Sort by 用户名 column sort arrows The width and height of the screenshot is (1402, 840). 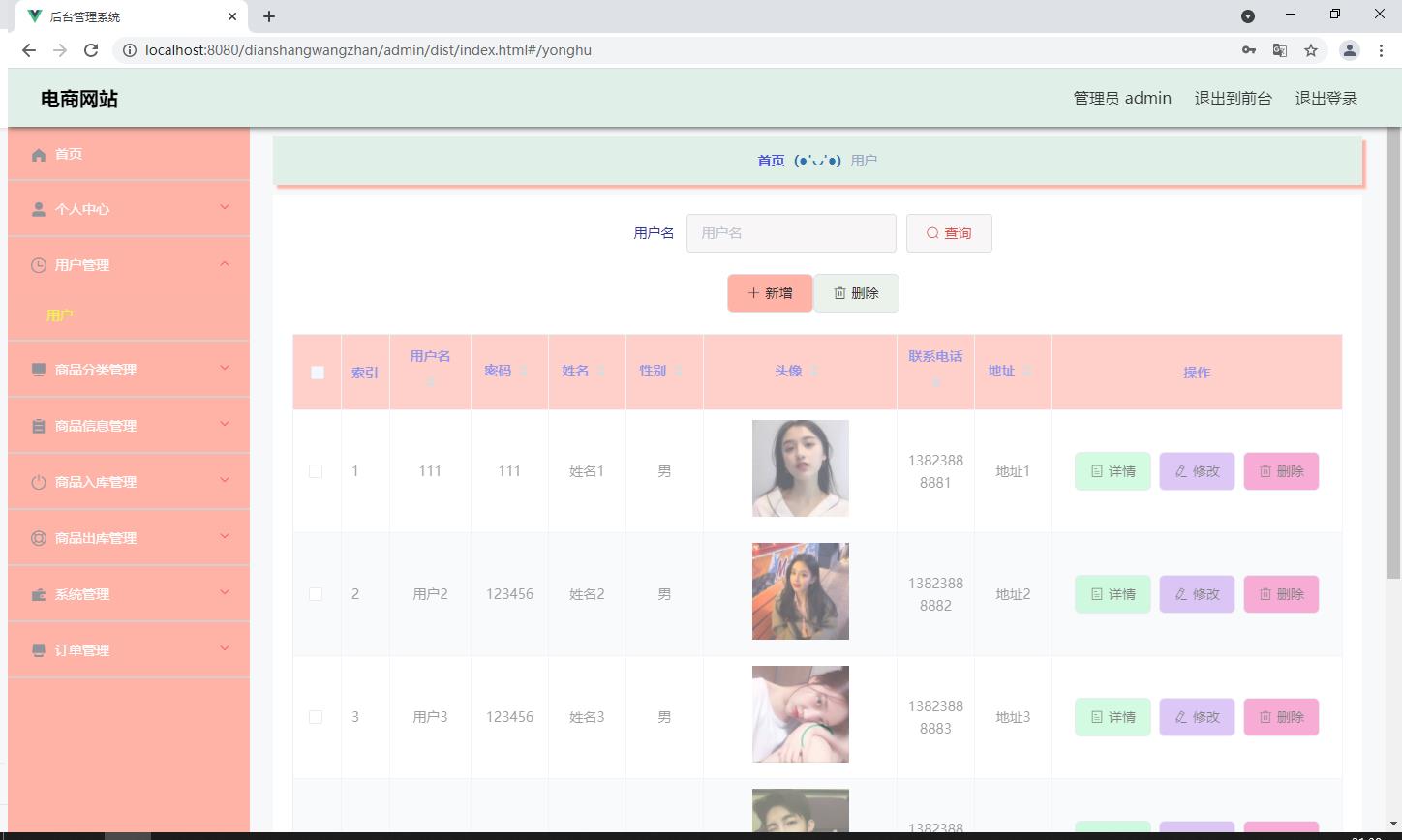[x=431, y=381]
